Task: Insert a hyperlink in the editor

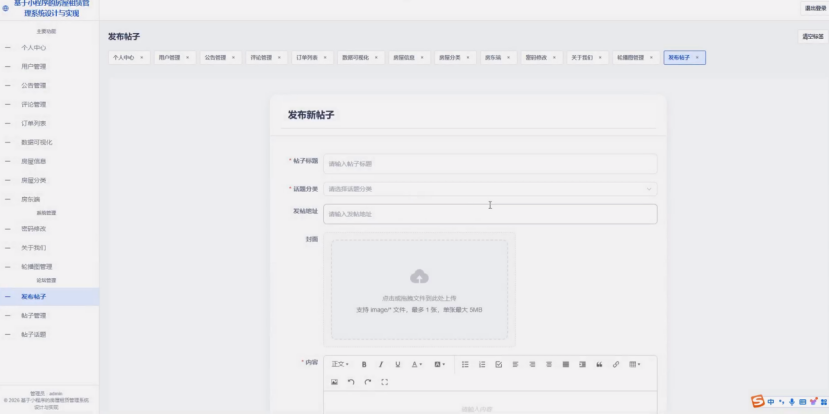Action: point(616,364)
